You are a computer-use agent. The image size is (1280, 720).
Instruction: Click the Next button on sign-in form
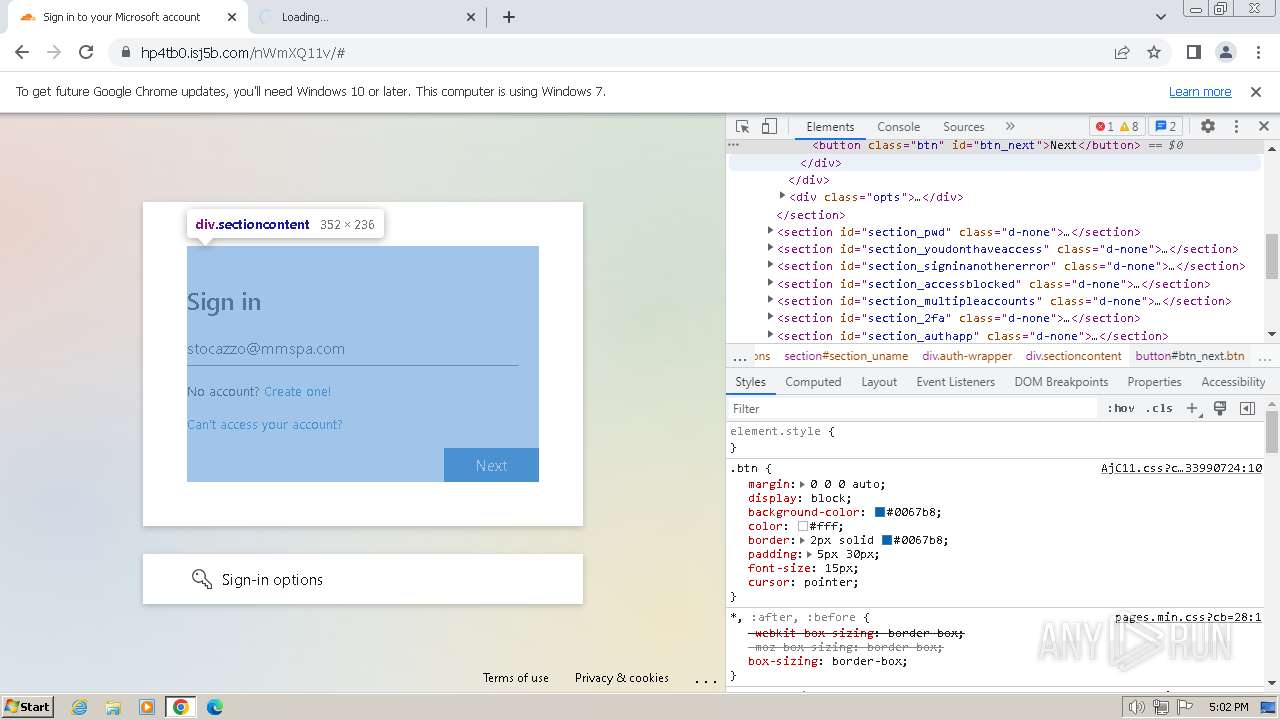[x=491, y=465]
